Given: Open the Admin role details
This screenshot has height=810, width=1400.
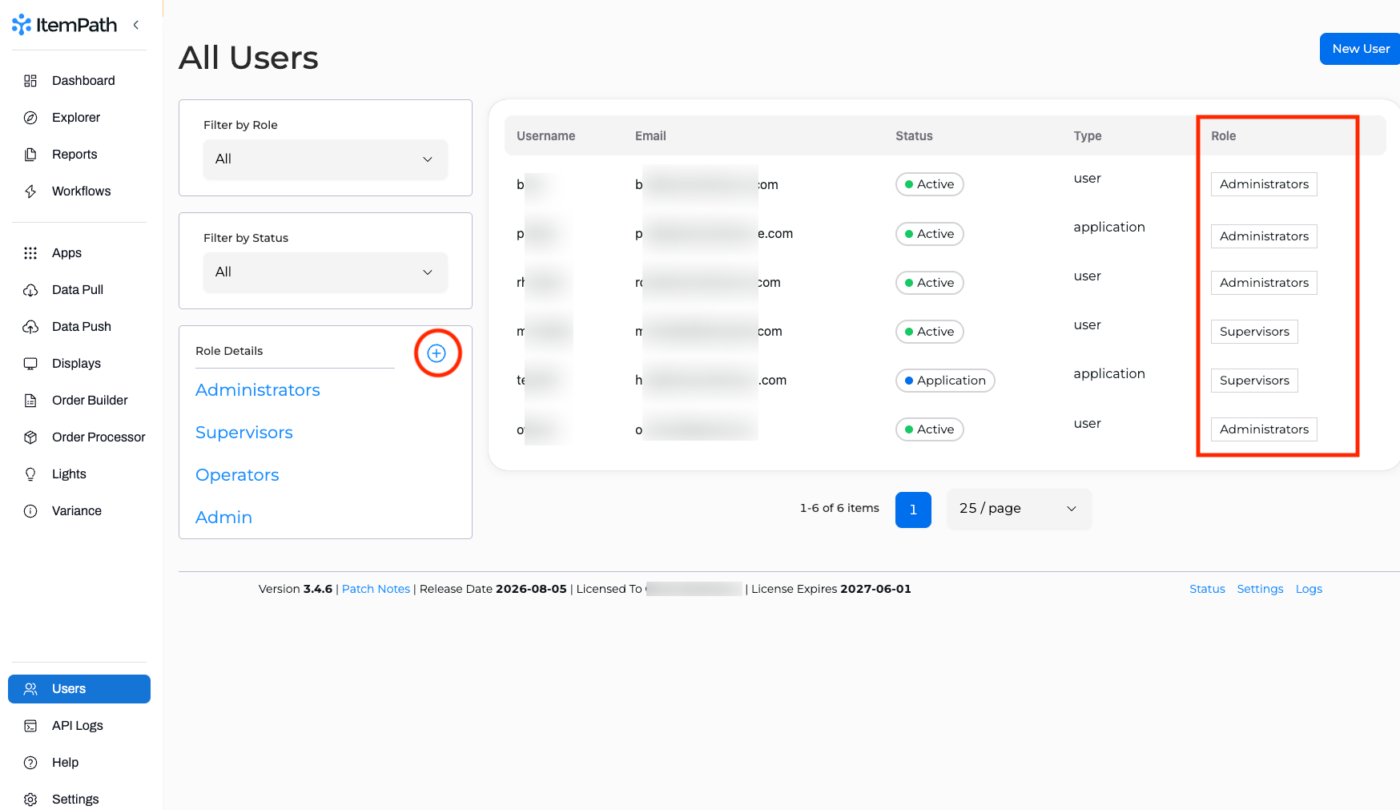Looking at the screenshot, I should tap(224, 518).
